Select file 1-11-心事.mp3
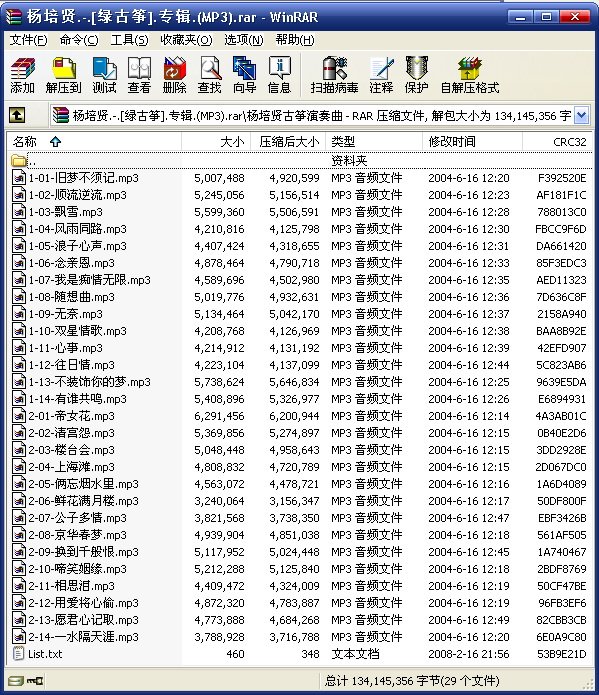Screen dimensions: 599x695 (66, 348)
